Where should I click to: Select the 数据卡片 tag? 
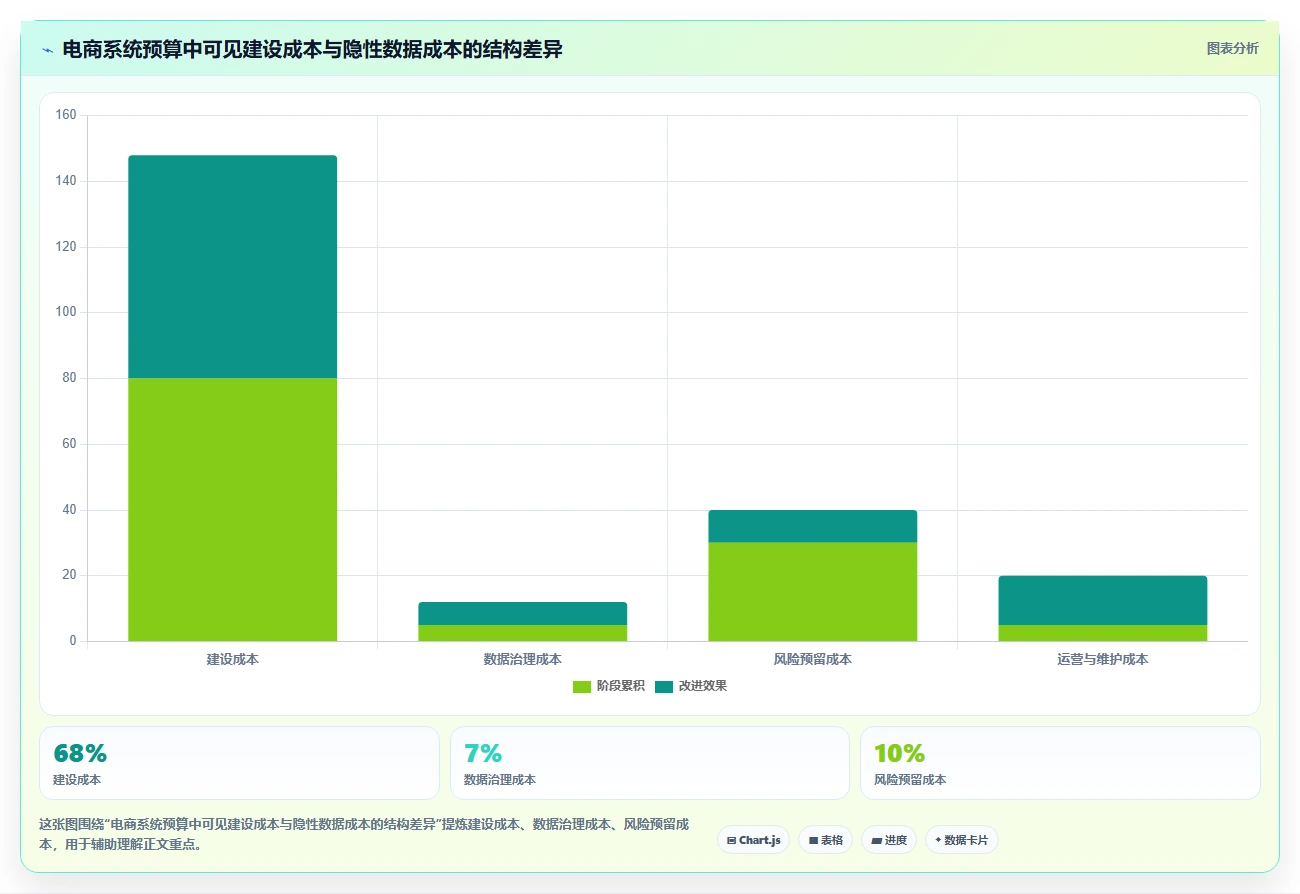click(x=961, y=840)
